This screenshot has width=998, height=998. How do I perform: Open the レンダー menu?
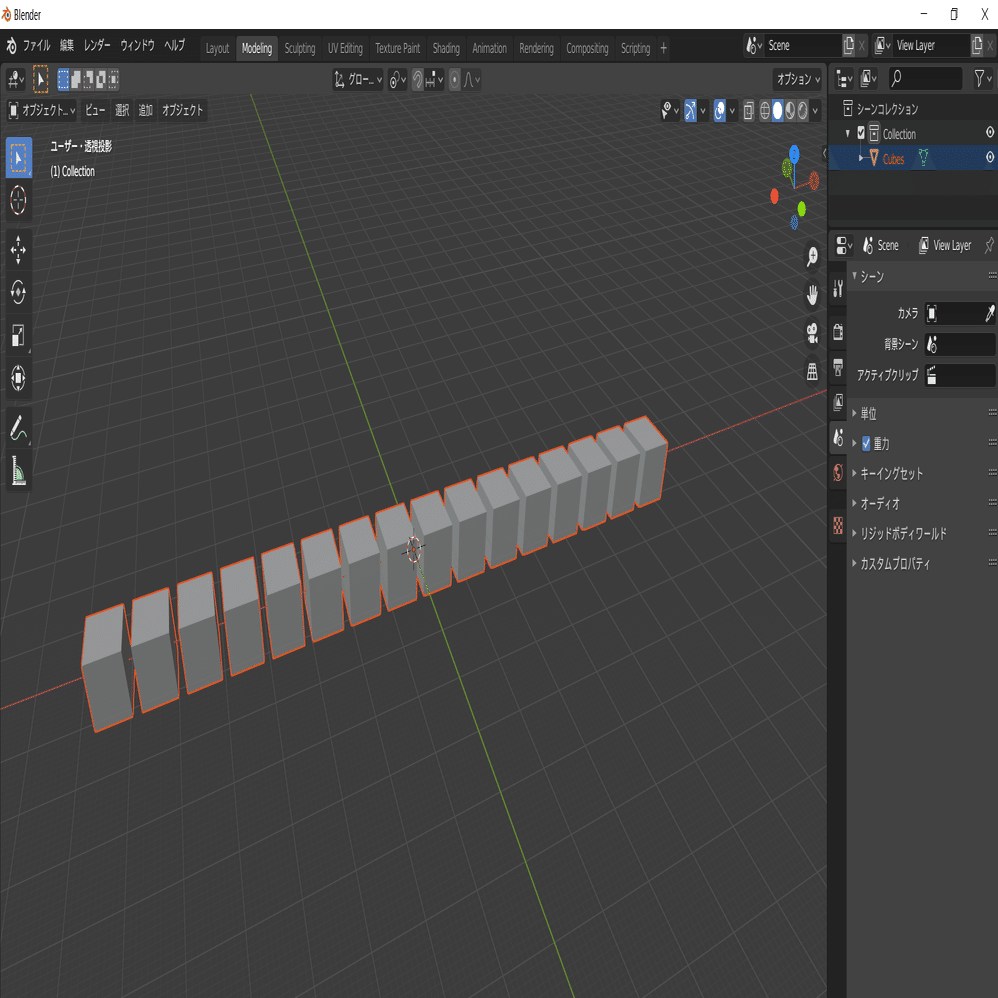[x=97, y=46]
